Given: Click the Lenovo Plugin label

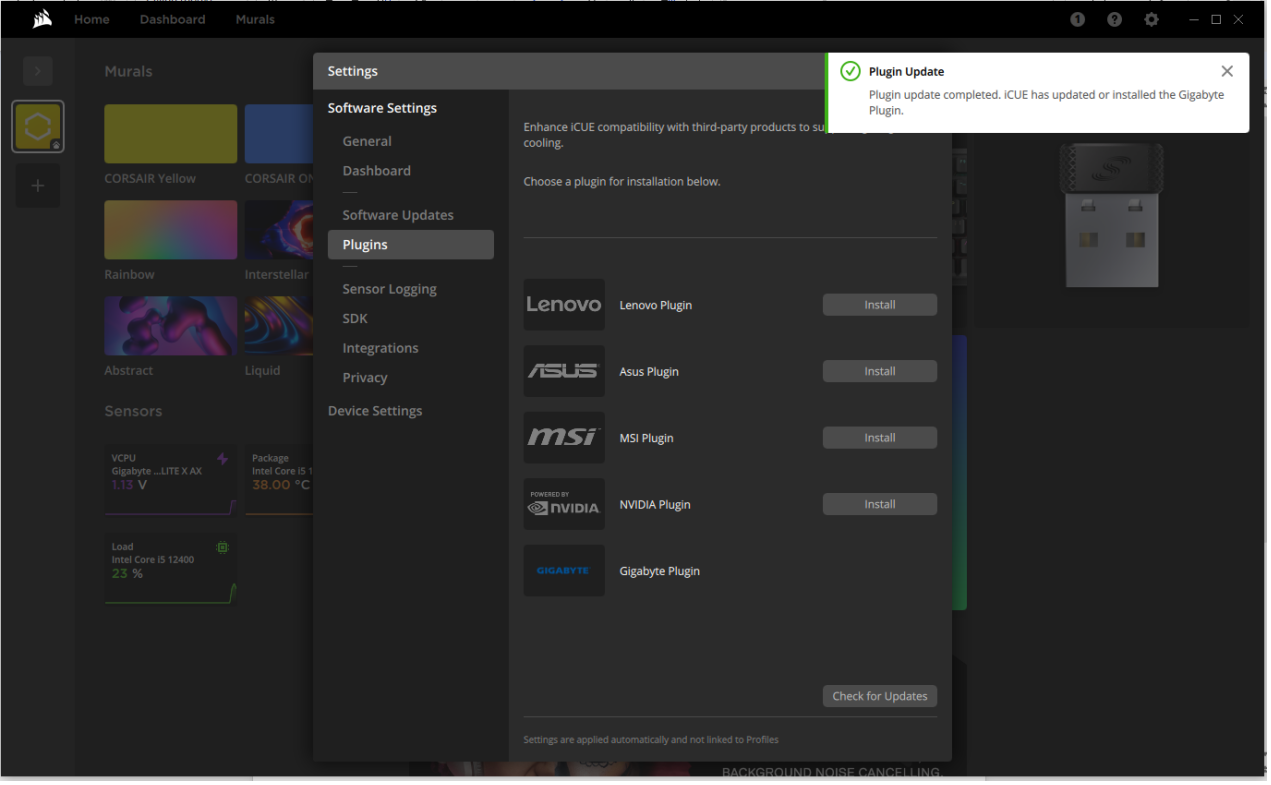Looking at the screenshot, I should click(656, 305).
